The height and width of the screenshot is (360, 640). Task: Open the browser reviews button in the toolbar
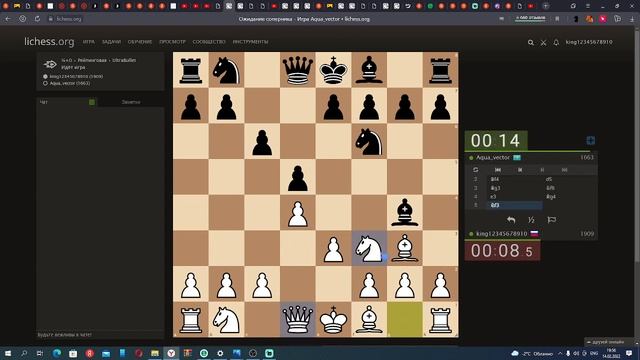click(x=530, y=18)
